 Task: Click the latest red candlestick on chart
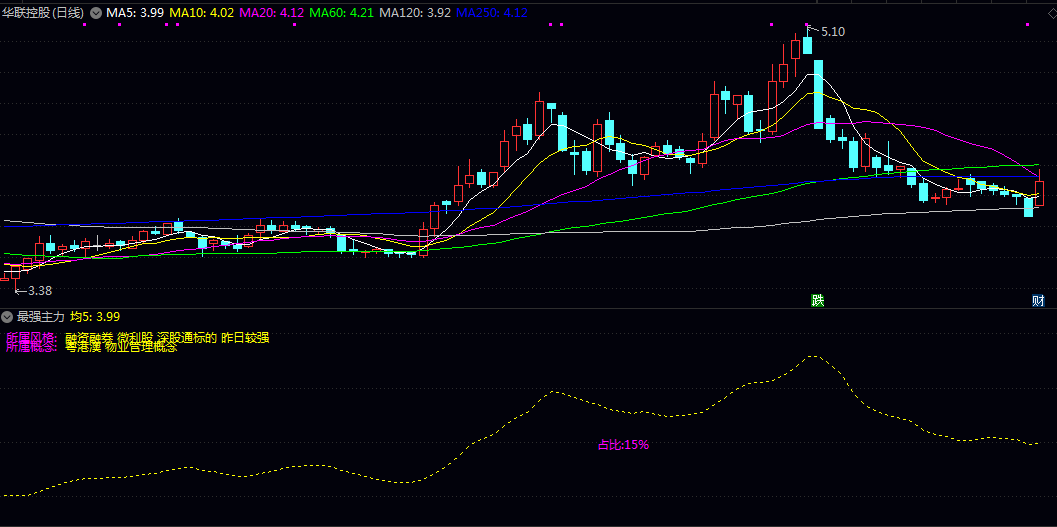pyautogui.click(x=1040, y=193)
